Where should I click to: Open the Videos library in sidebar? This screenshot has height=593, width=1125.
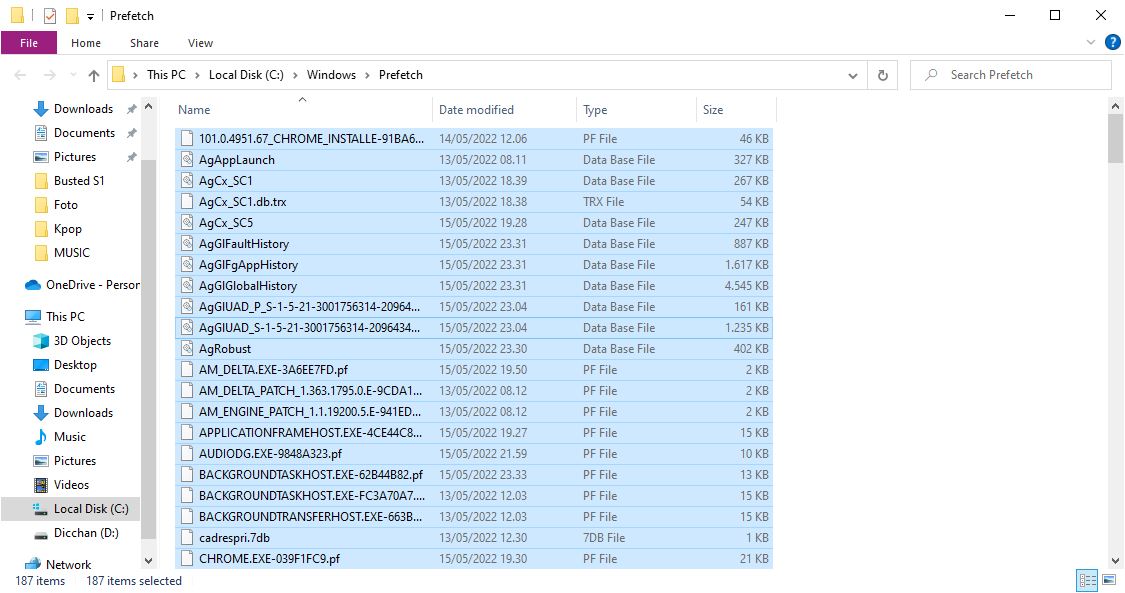click(x=70, y=485)
